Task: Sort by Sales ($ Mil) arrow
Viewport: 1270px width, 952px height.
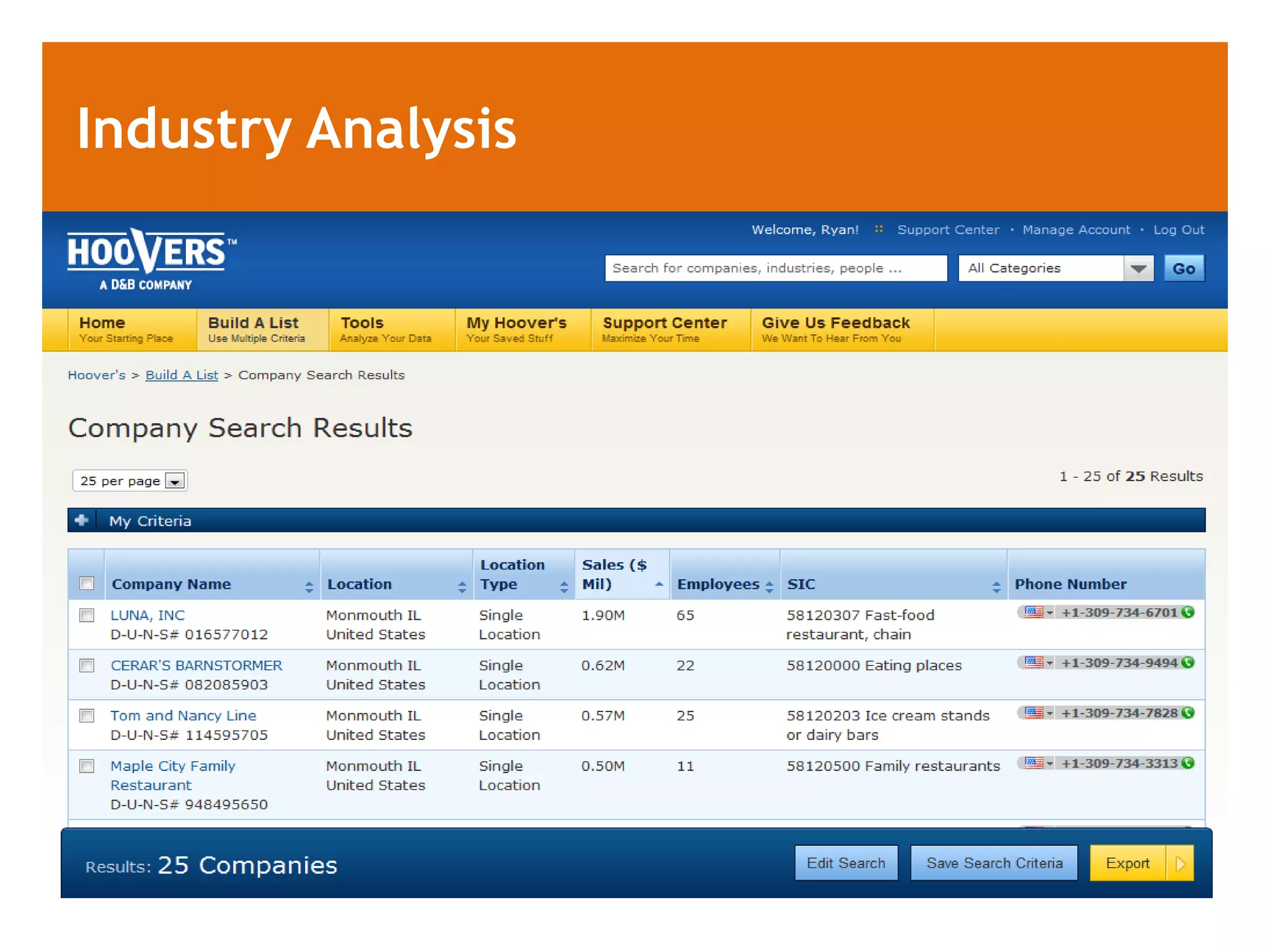Action: 659,584
